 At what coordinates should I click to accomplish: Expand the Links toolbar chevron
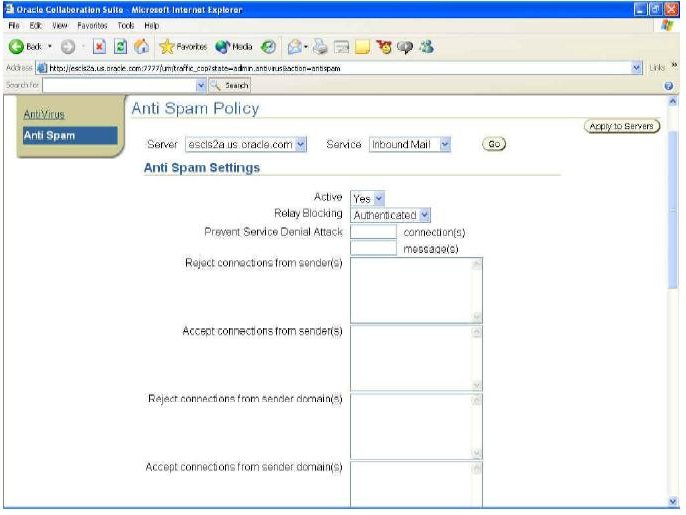point(674,66)
